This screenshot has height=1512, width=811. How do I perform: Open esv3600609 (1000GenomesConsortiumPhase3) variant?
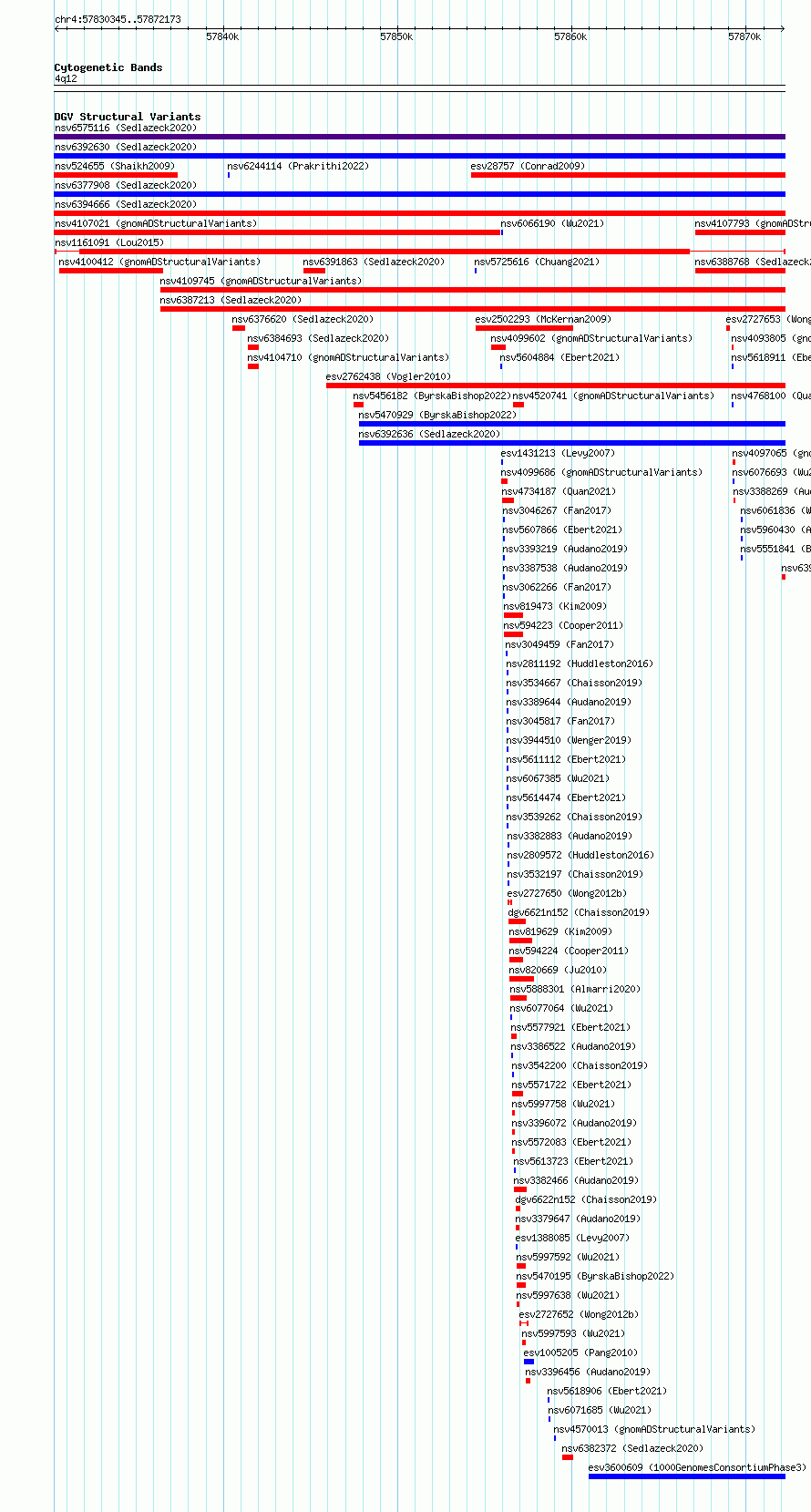tap(697, 1467)
